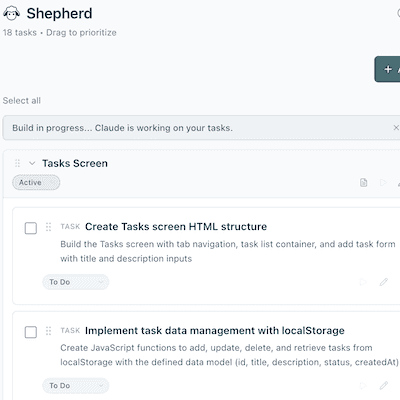Open the Create Tasks screen HTML structure title
This screenshot has width=400, height=400.
[x=176, y=227]
